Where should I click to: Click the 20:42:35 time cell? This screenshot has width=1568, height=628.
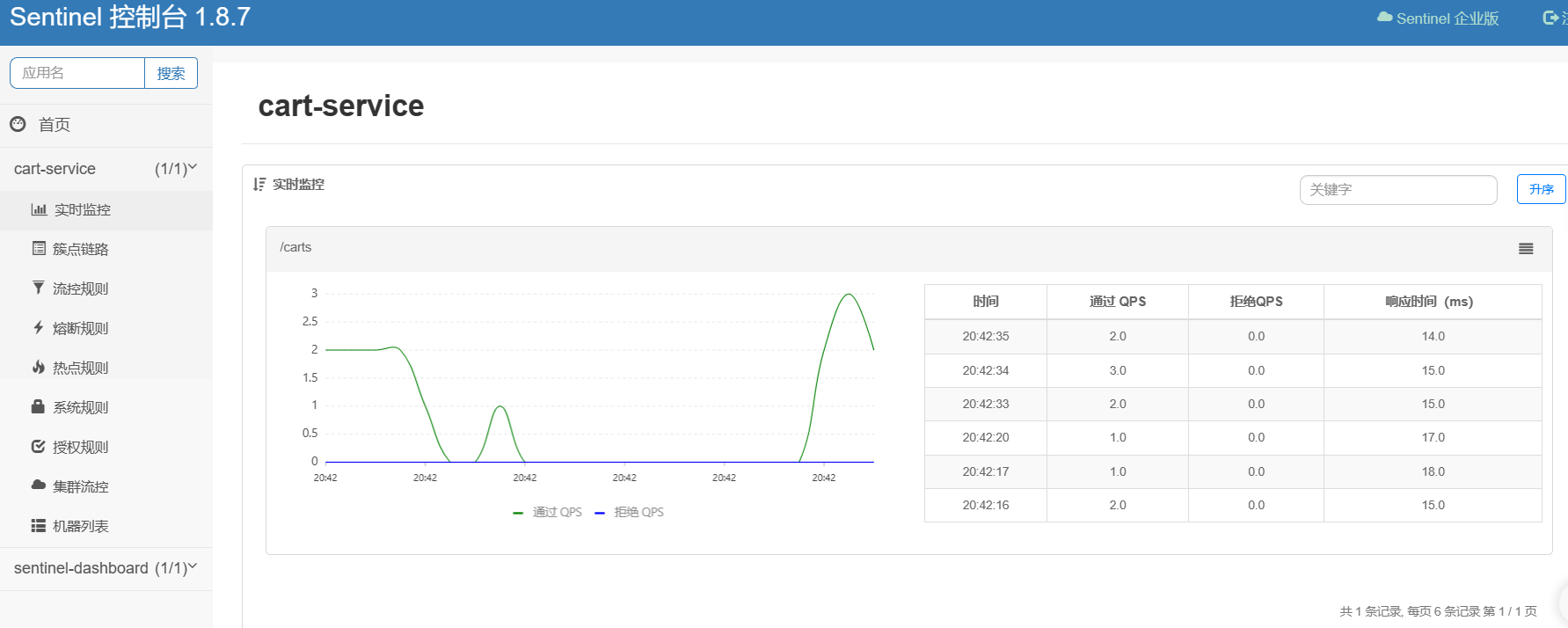coord(986,336)
